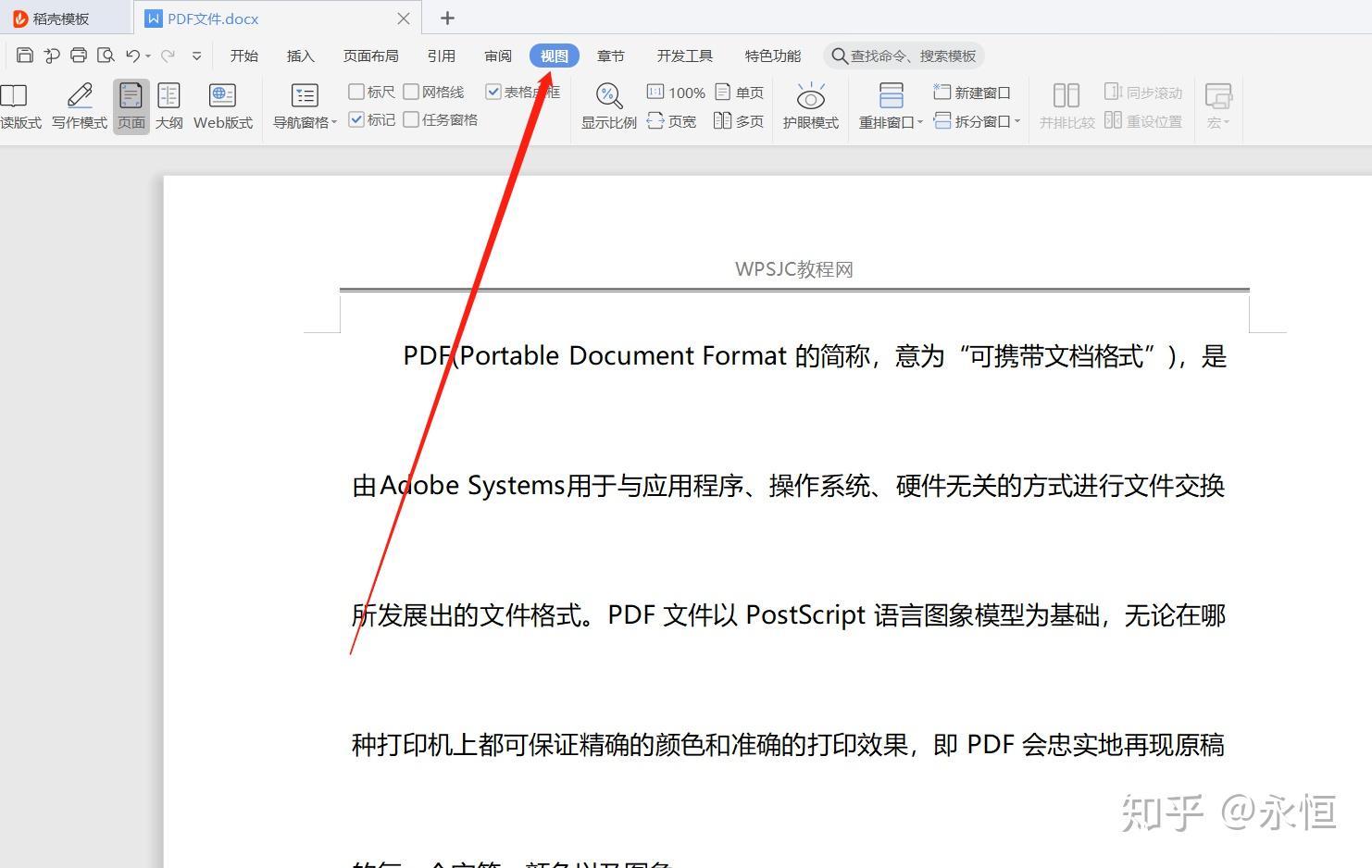The width and height of the screenshot is (1372, 868).
Task: Open the Chapter (章节) tab
Action: click(611, 56)
